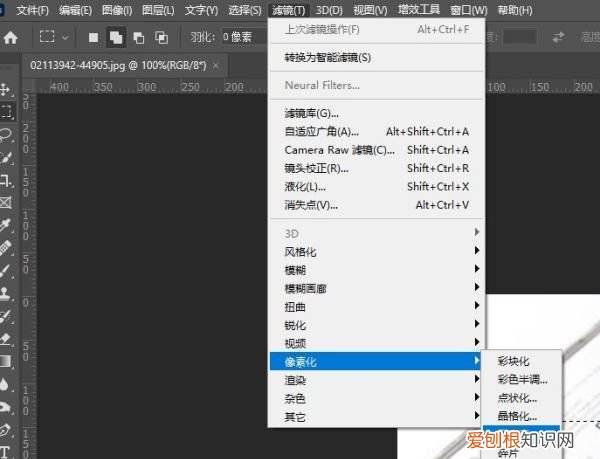Close the 02113942-44905.jpg document tab

pyautogui.click(x=215, y=65)
